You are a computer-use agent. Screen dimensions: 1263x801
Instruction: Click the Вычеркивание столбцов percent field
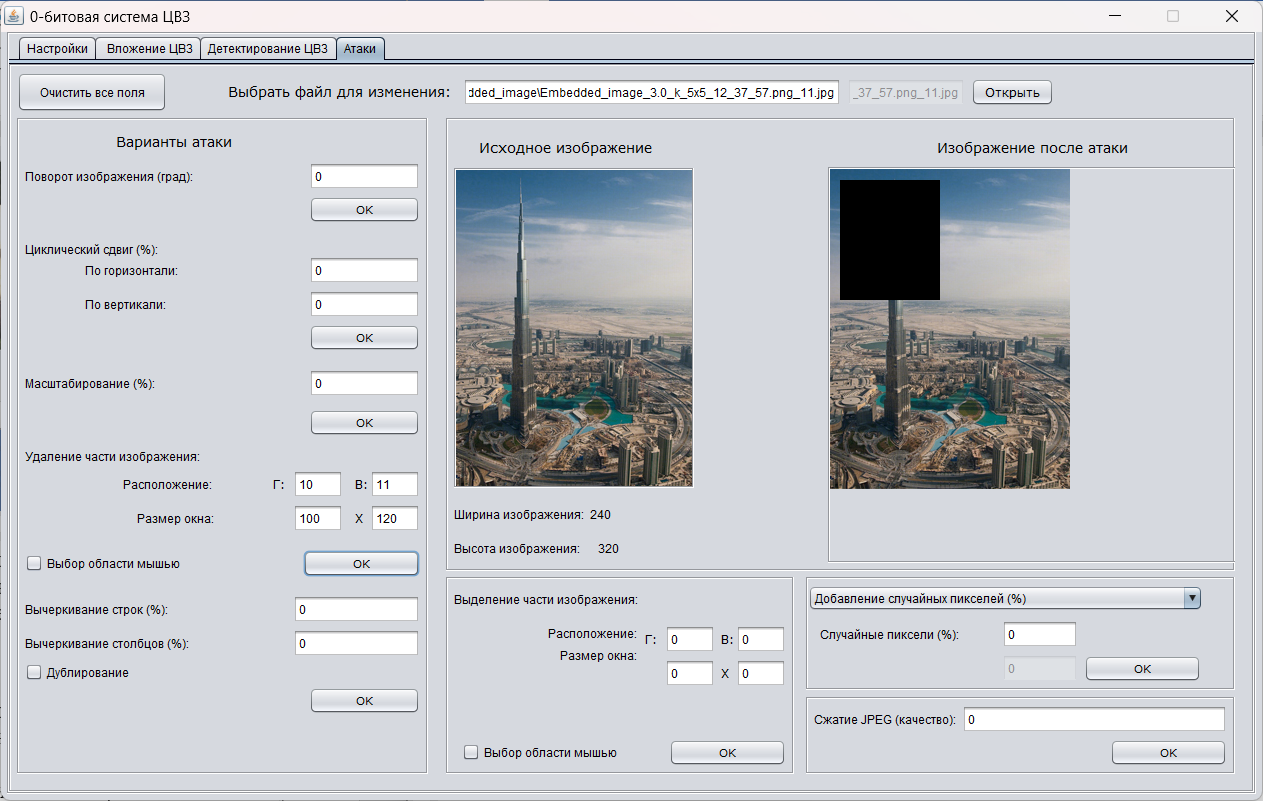(x=356, y=643)
